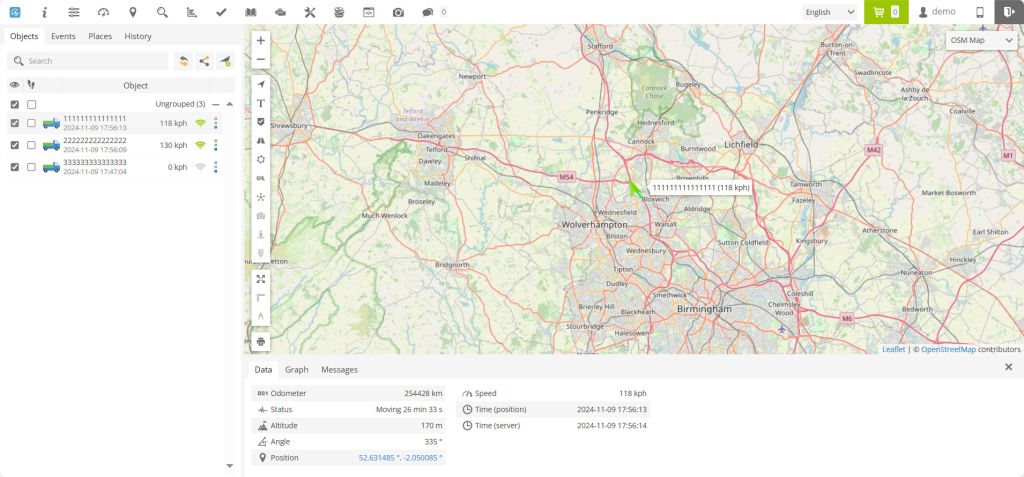The image size is (1024, 477).
Task: Click the position coordinates link
Action: 400,458
